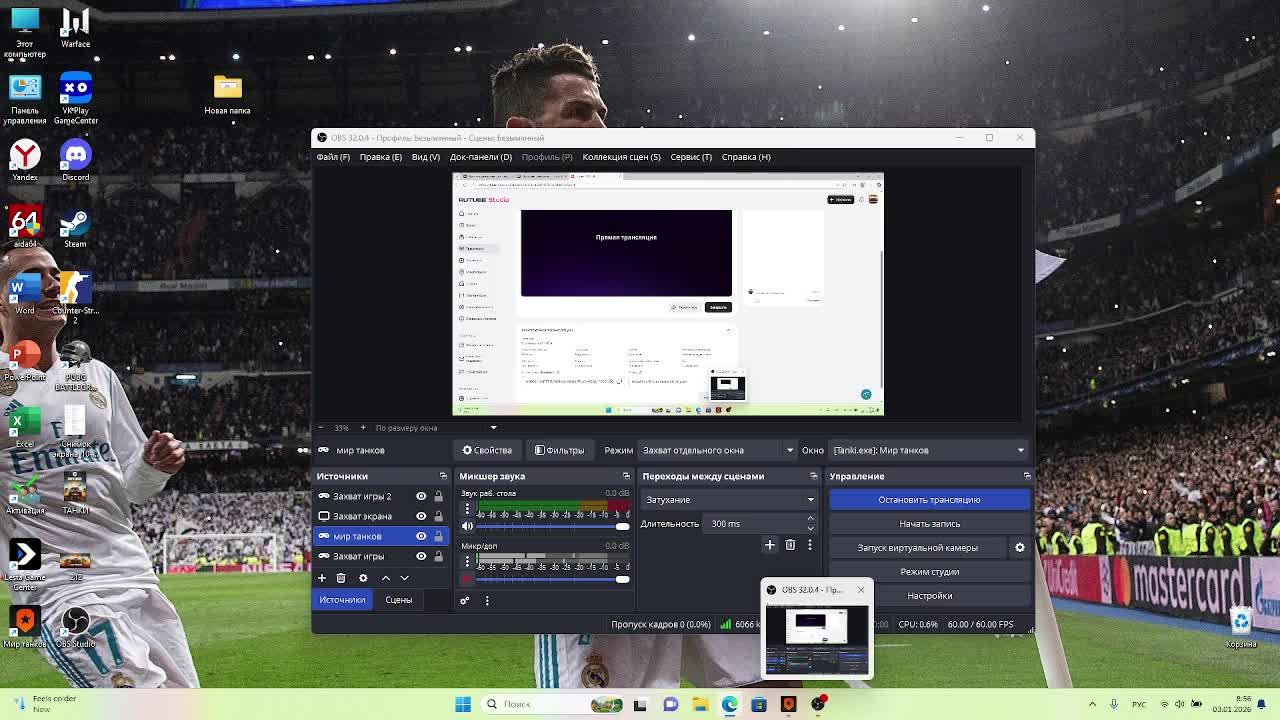This screenshot has height=720, width=1280.
Task: Move selected source up
Action: point(386,578)
